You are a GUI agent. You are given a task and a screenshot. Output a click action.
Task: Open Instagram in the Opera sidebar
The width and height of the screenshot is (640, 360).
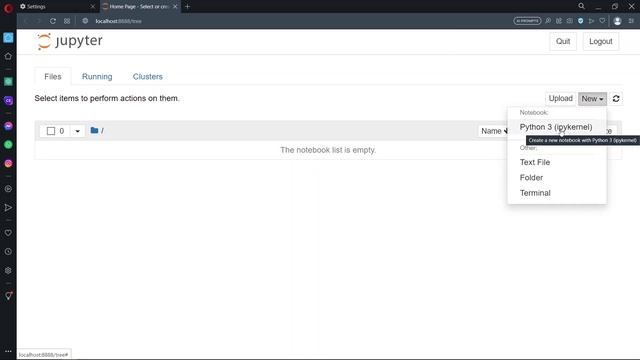(8, 163)
